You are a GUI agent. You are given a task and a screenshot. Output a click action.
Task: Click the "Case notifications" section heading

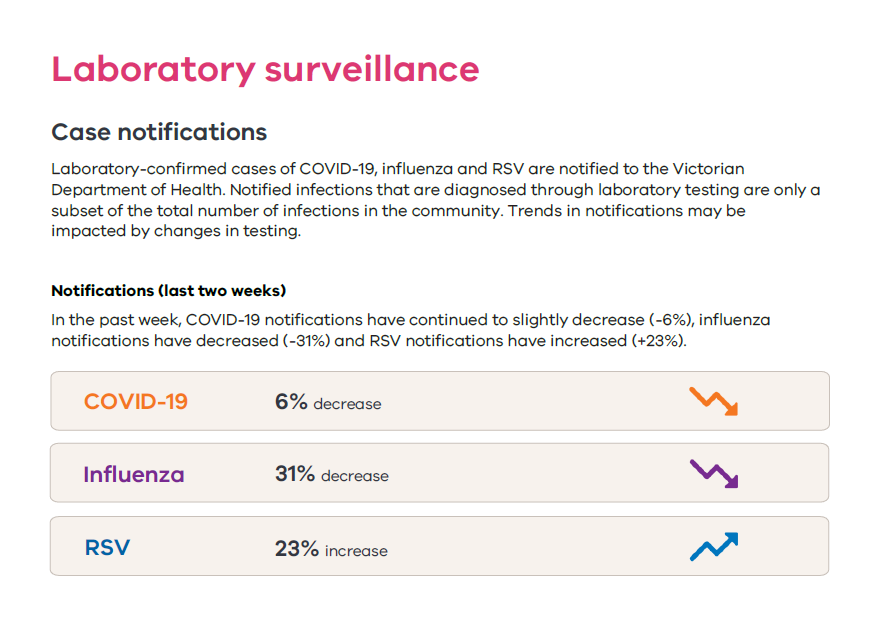tap(159, 132)
